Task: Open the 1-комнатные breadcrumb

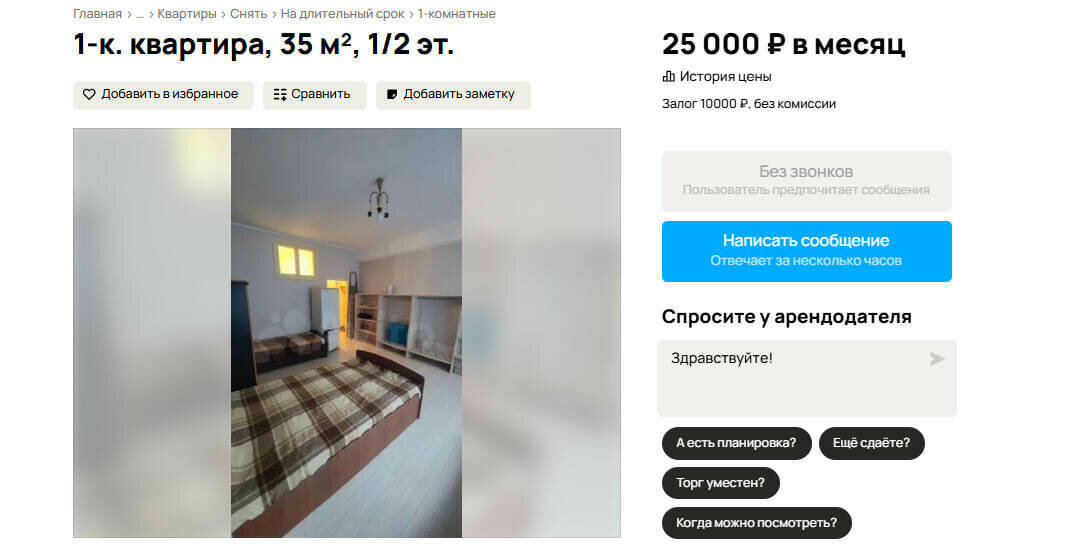Action: [x=456, y=14]
